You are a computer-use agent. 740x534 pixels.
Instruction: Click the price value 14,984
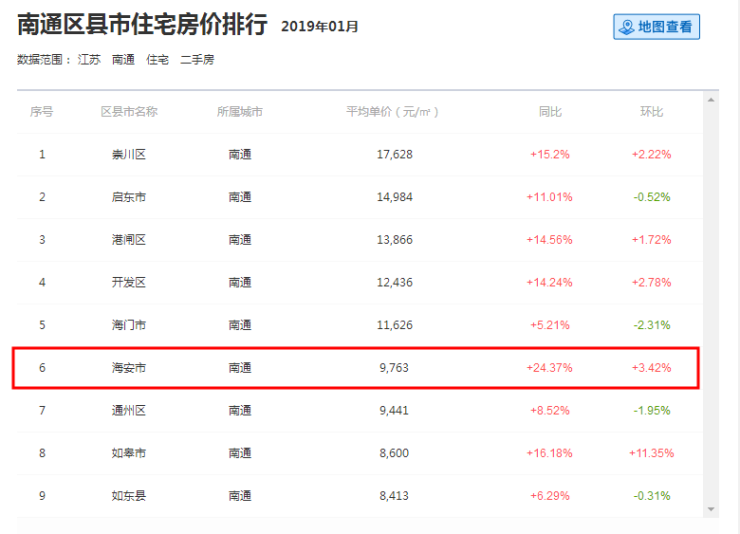pos(395,197)
